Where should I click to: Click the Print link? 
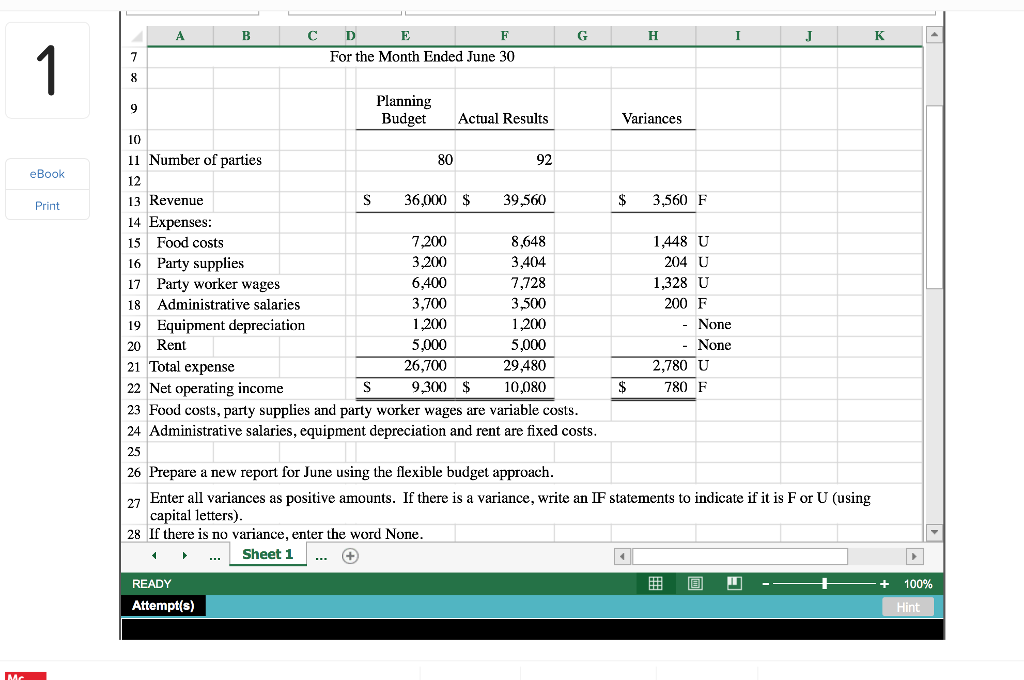47,205
